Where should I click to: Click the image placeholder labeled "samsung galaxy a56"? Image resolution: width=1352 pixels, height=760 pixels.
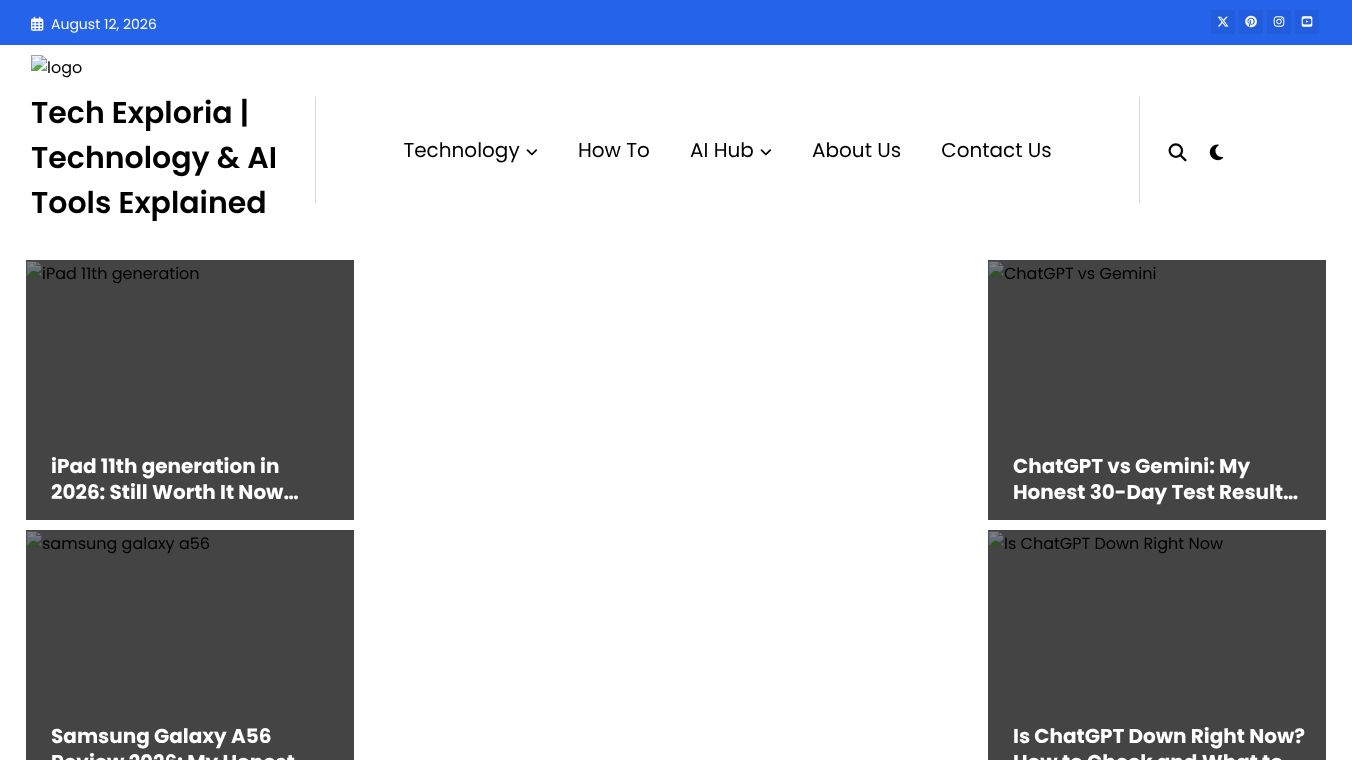click(x=190, y=645)
